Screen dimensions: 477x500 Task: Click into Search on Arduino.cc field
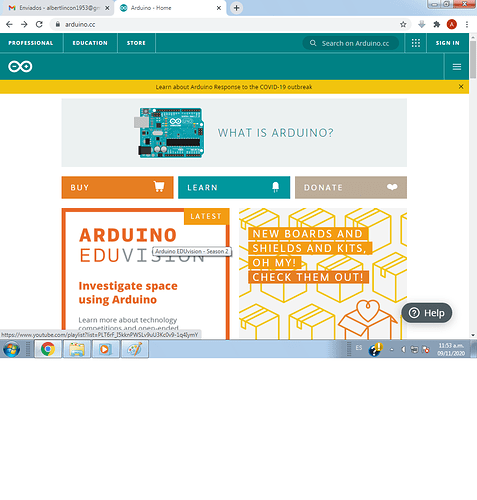point(350,43)
